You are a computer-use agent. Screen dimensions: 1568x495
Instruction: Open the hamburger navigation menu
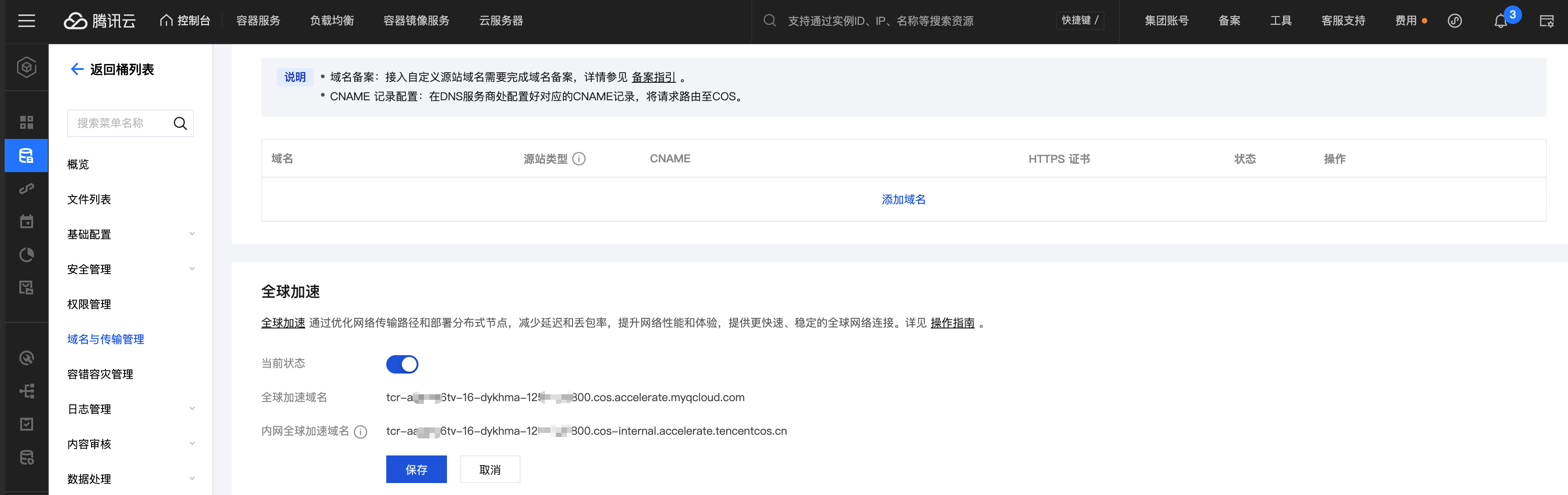[26, 21]
